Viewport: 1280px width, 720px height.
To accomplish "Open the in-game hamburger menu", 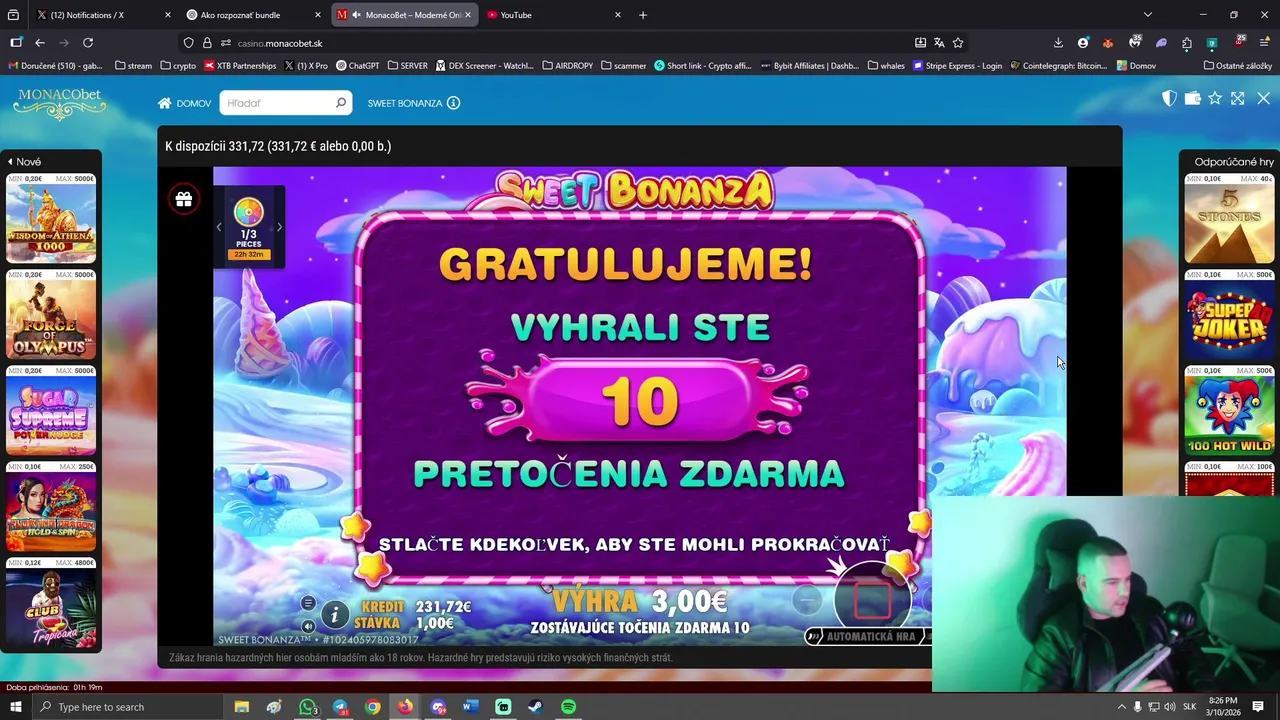I will point(308,603).
